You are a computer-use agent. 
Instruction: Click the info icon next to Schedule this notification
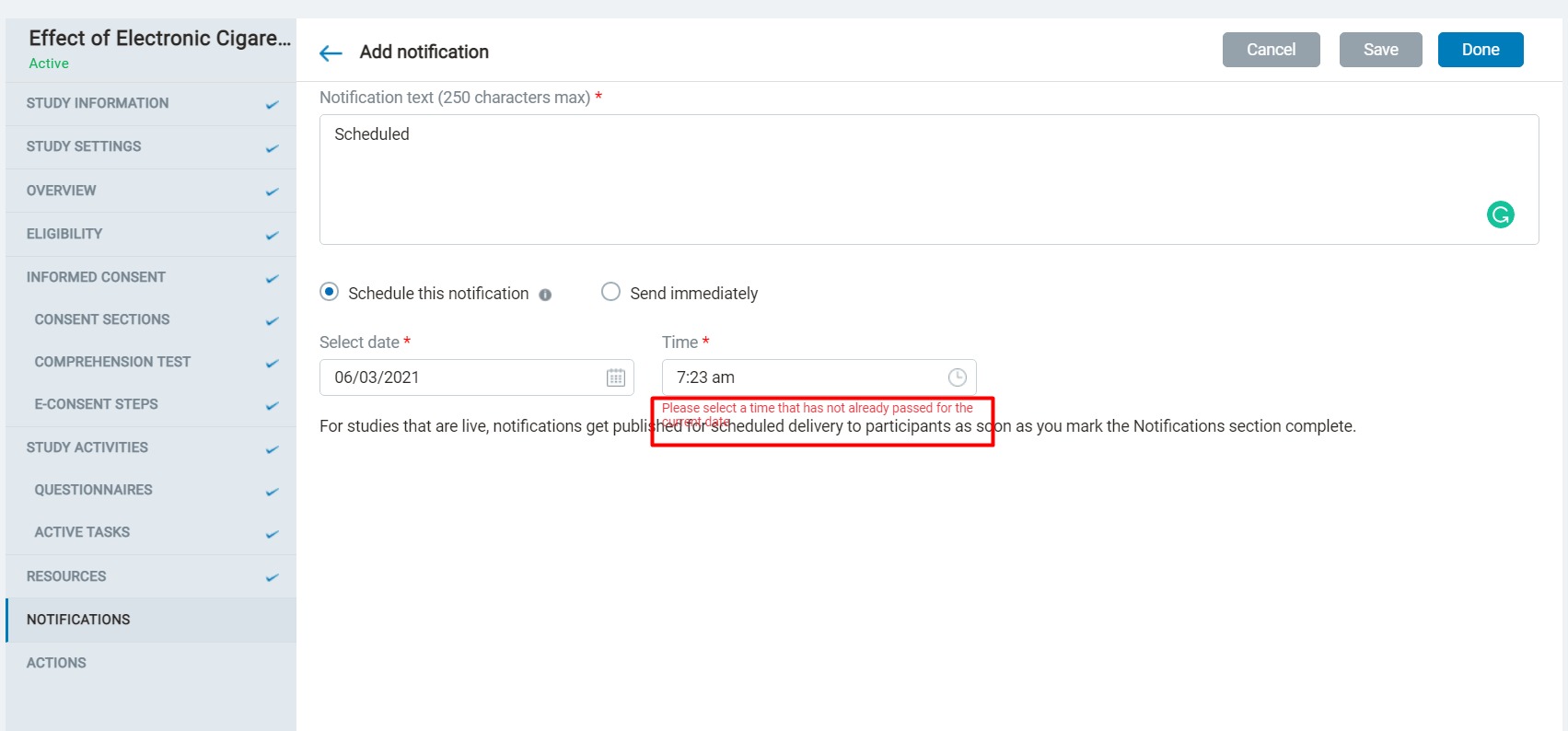pos(545,295)
